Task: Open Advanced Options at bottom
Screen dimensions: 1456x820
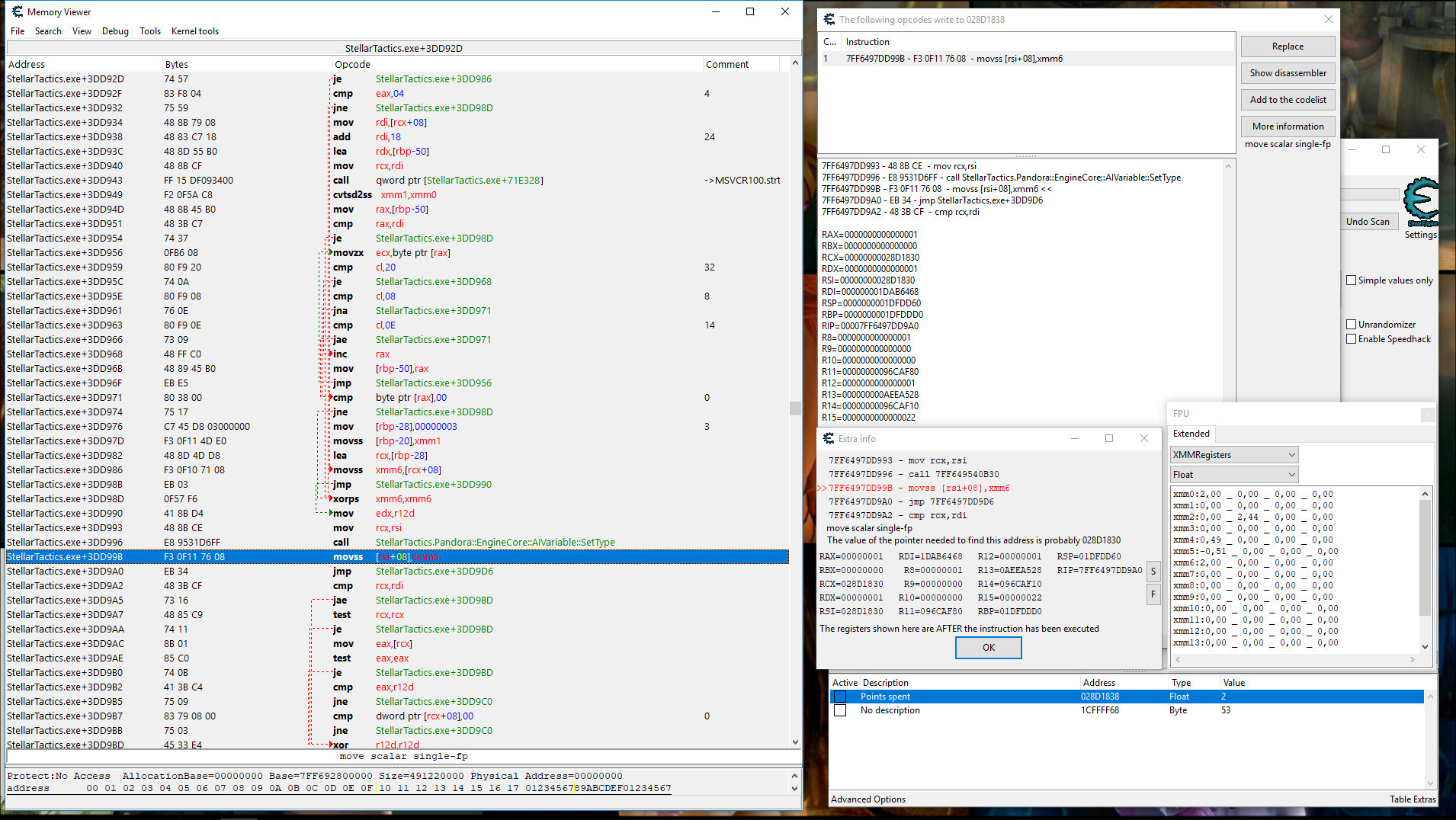Action: click(868, 799)
